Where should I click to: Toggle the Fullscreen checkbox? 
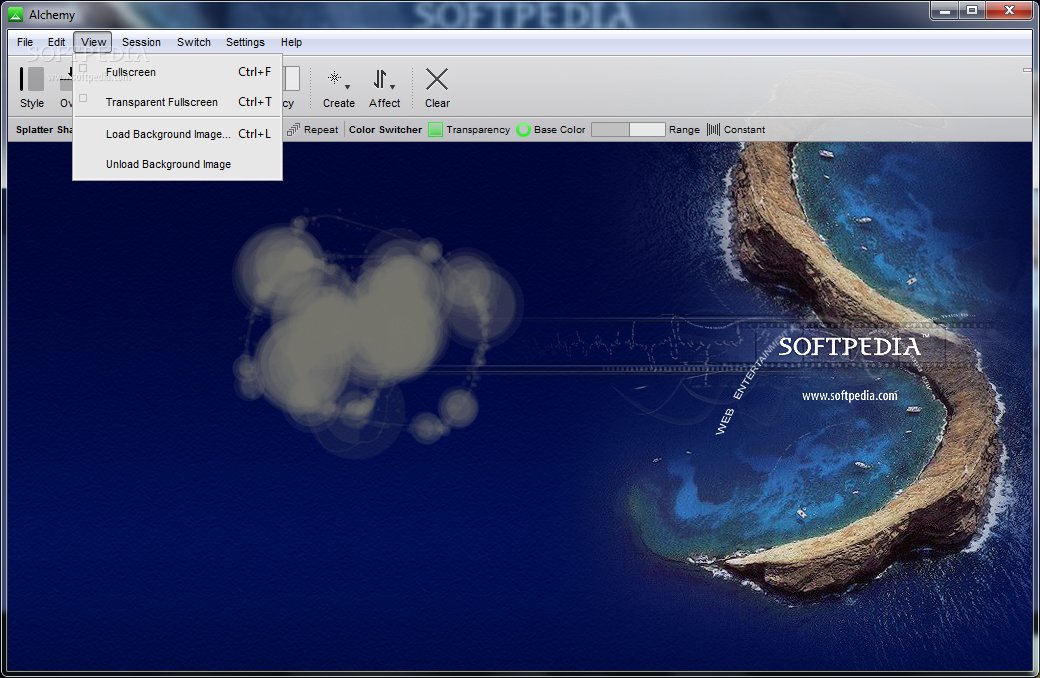point(83,68)
